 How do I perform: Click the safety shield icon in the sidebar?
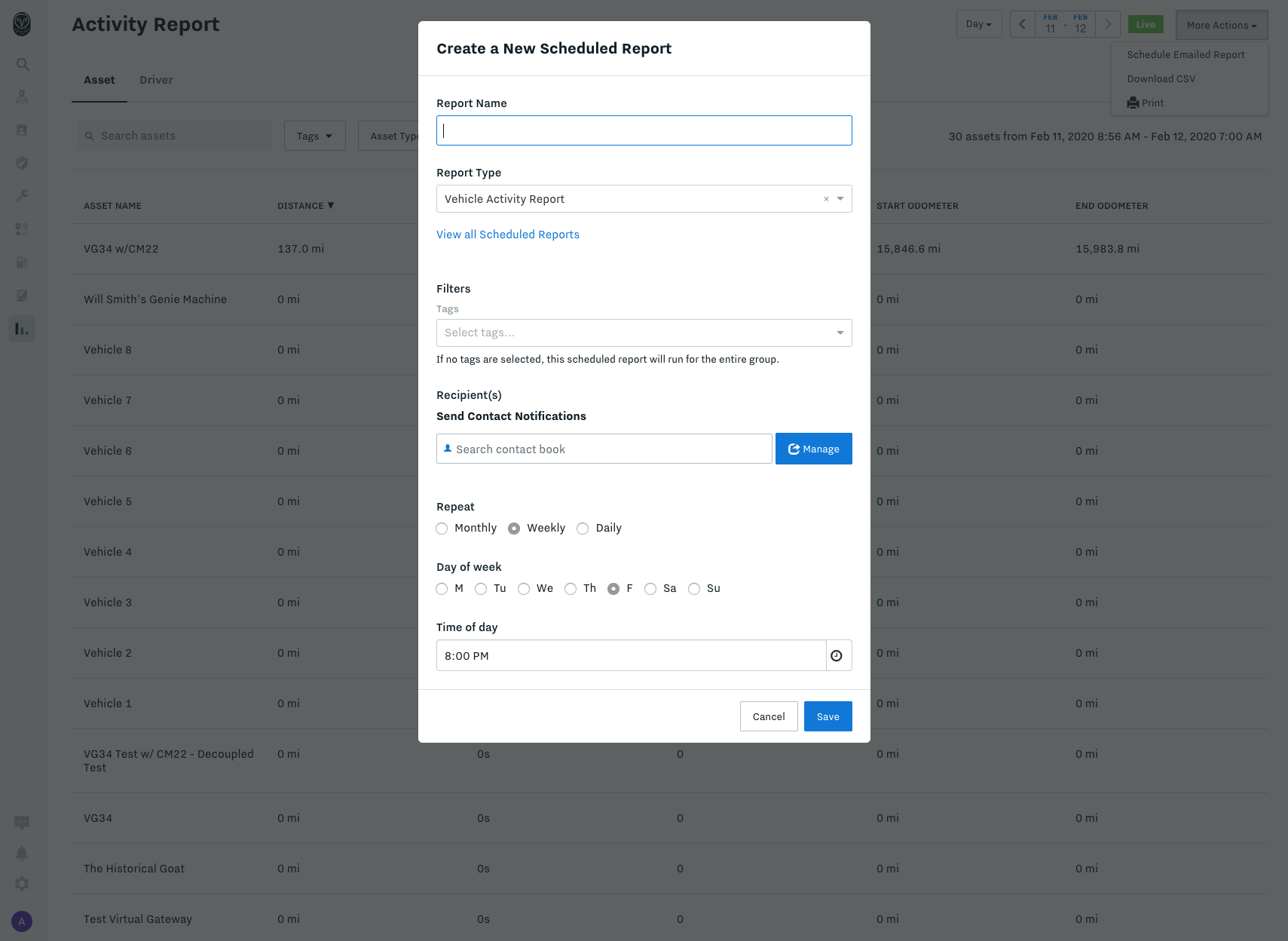(22, 162)
